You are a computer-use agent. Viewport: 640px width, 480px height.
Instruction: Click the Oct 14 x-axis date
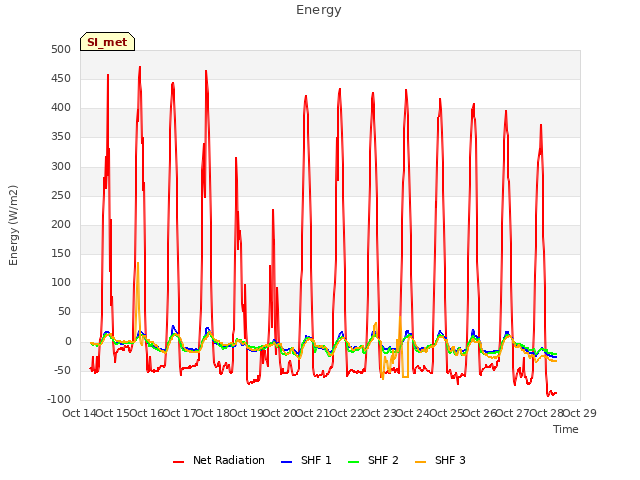point(79,413)
